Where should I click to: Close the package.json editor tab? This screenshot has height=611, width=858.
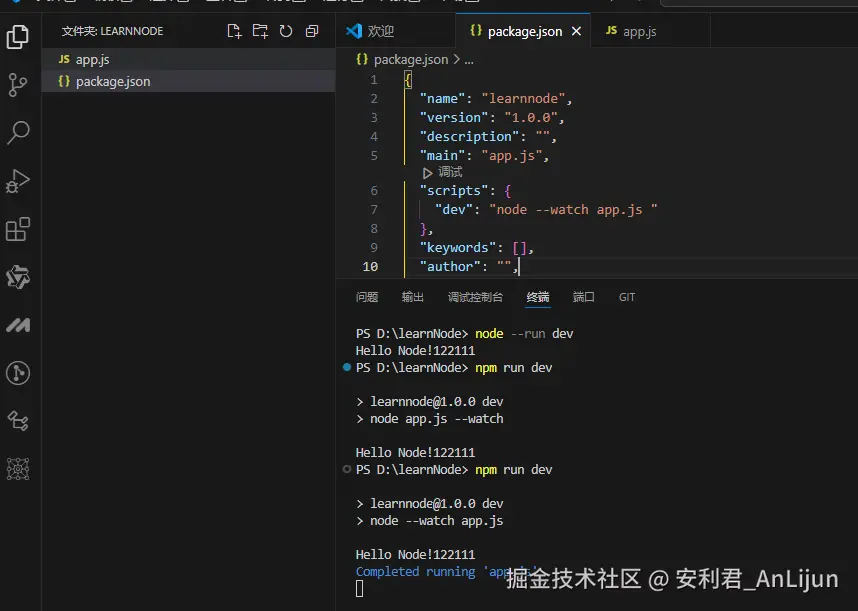click(576, 32)
